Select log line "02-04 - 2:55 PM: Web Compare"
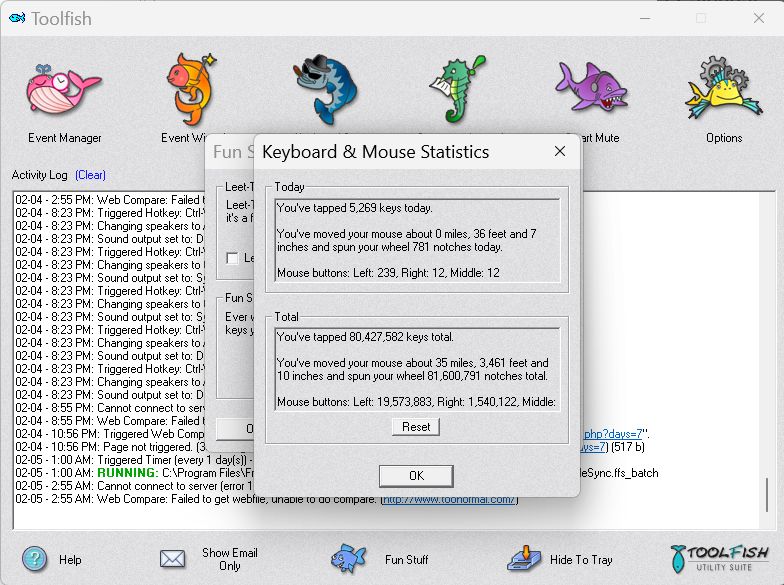 [x=110, y=200]
